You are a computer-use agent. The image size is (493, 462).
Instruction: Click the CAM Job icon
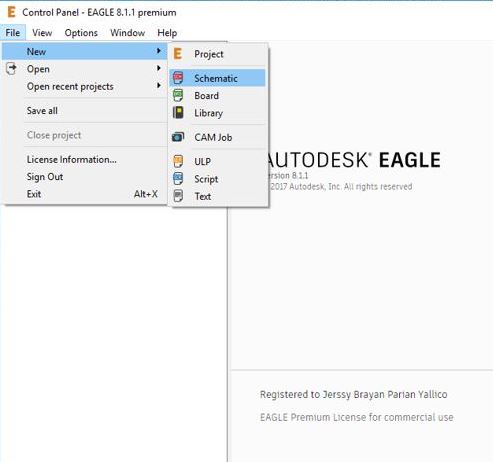click(178, 137)
